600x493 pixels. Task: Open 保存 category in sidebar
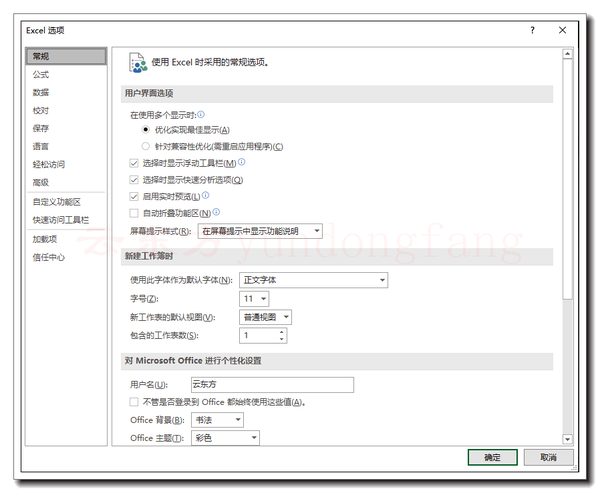[x=66, y=128]
